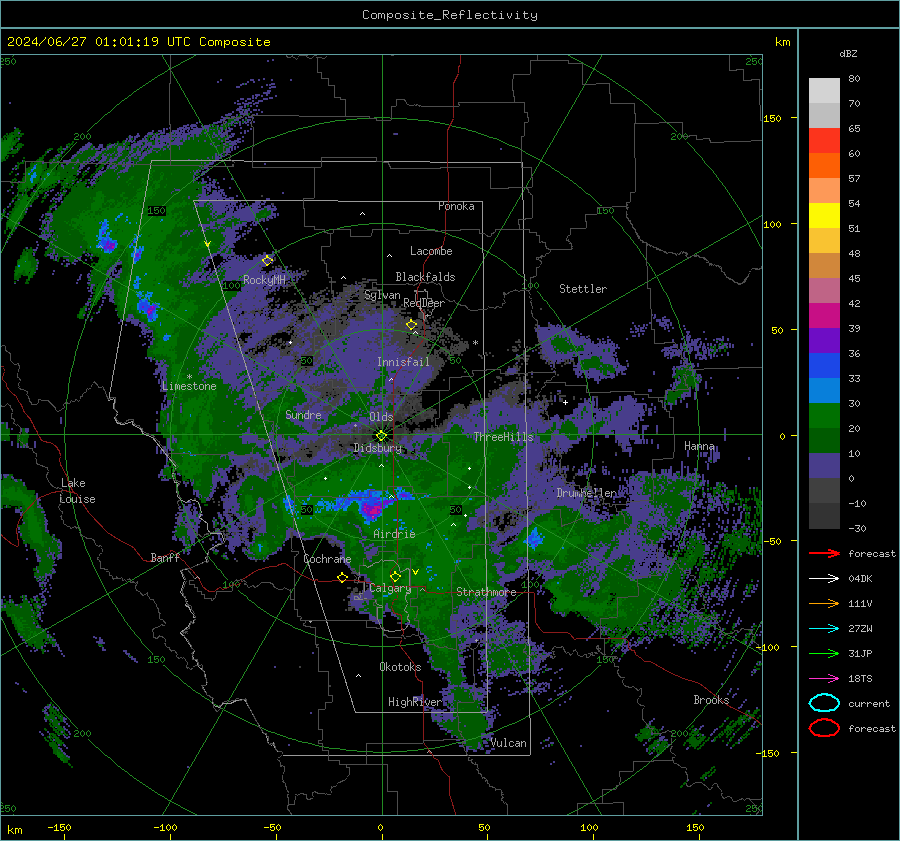Click the 'Calgary' city label

coord(390,588)
